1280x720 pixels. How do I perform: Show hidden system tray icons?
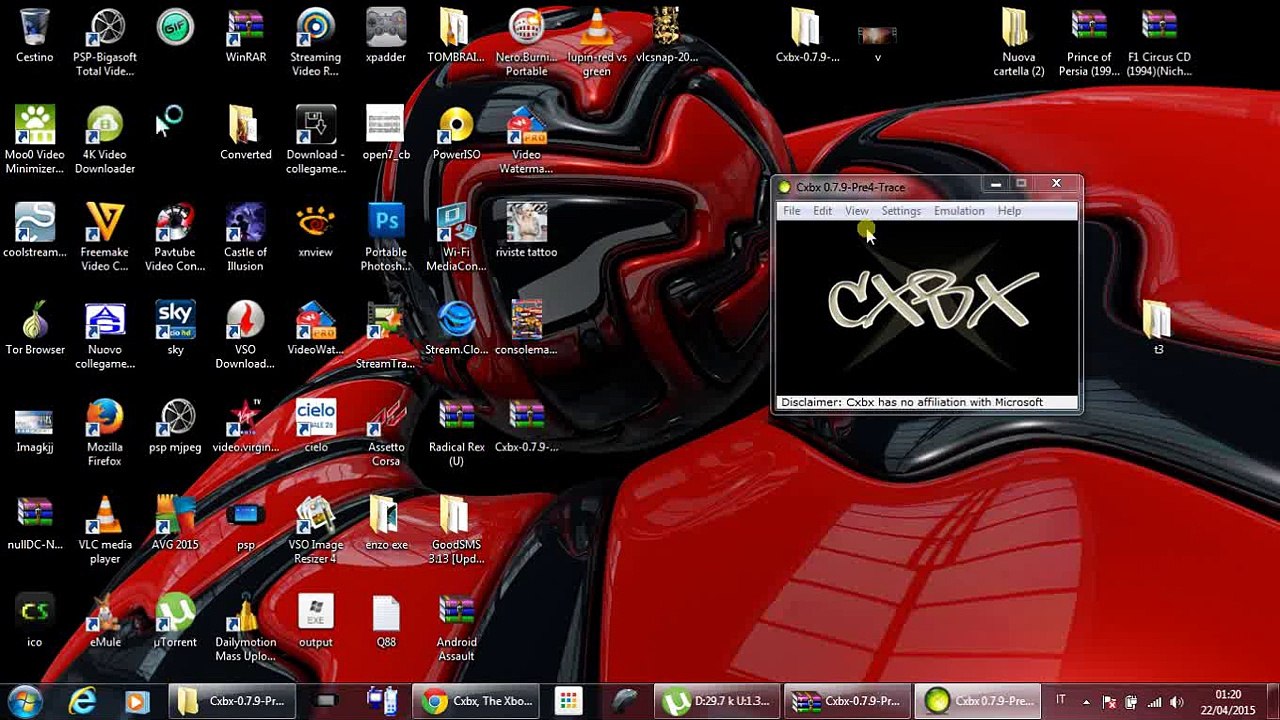[x=1087, y=701]
